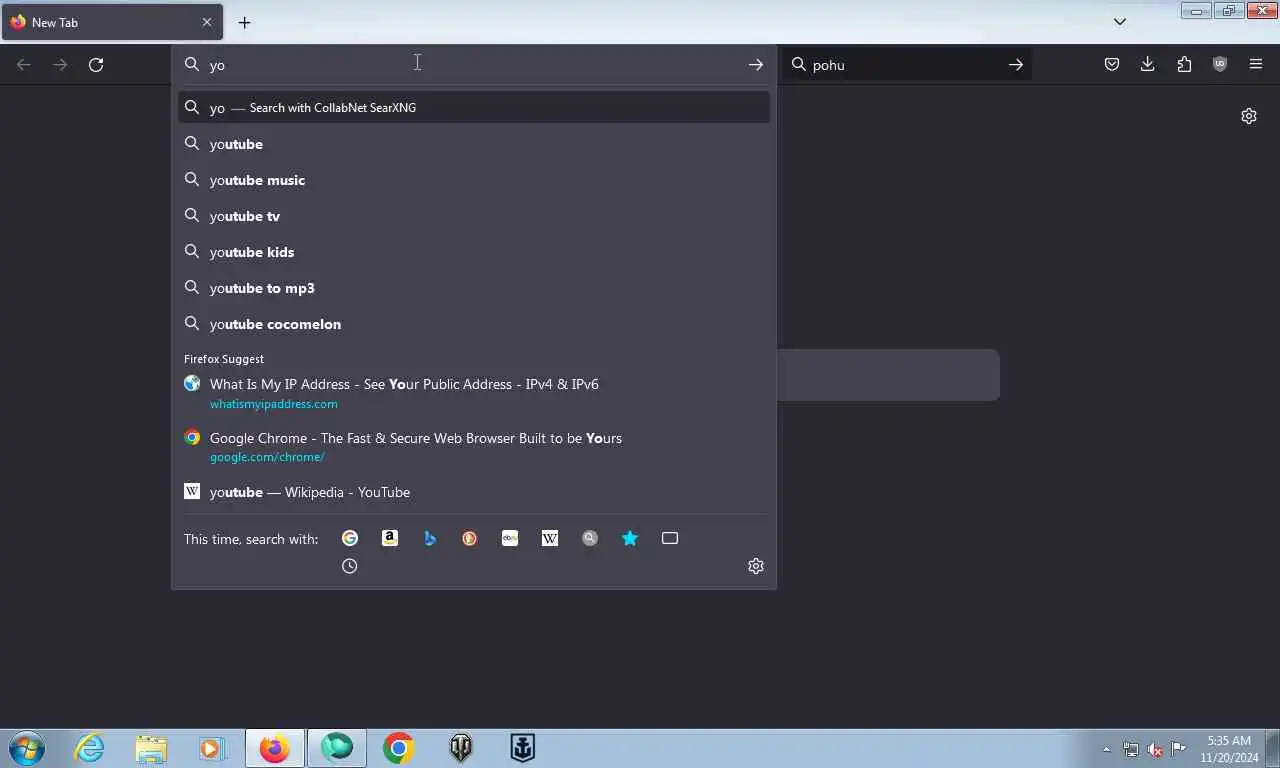Image resolution: width=1280 pixels, height=768 pixels.
Task: Open the muted volume tray icon
Action: tap(1155, 749)
